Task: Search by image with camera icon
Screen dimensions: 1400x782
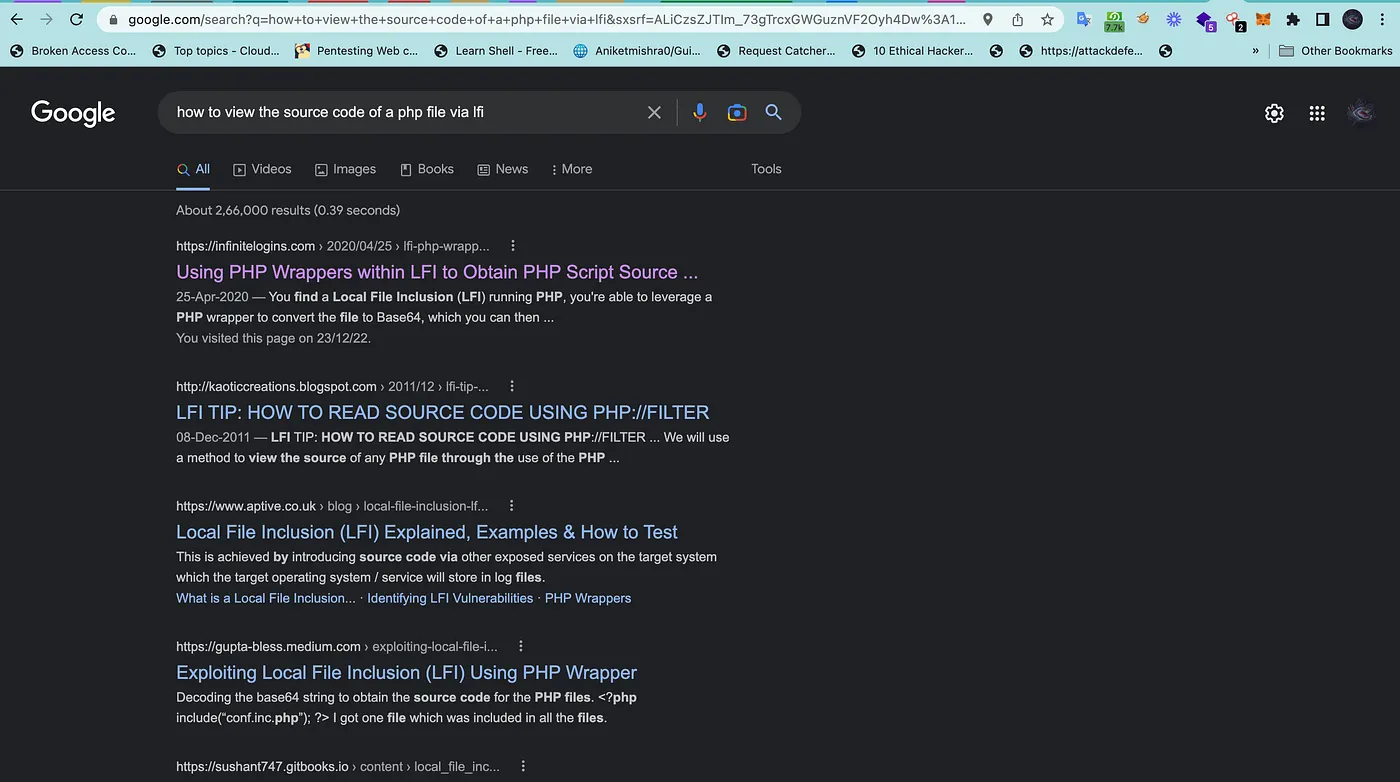Action: point(737,113)
